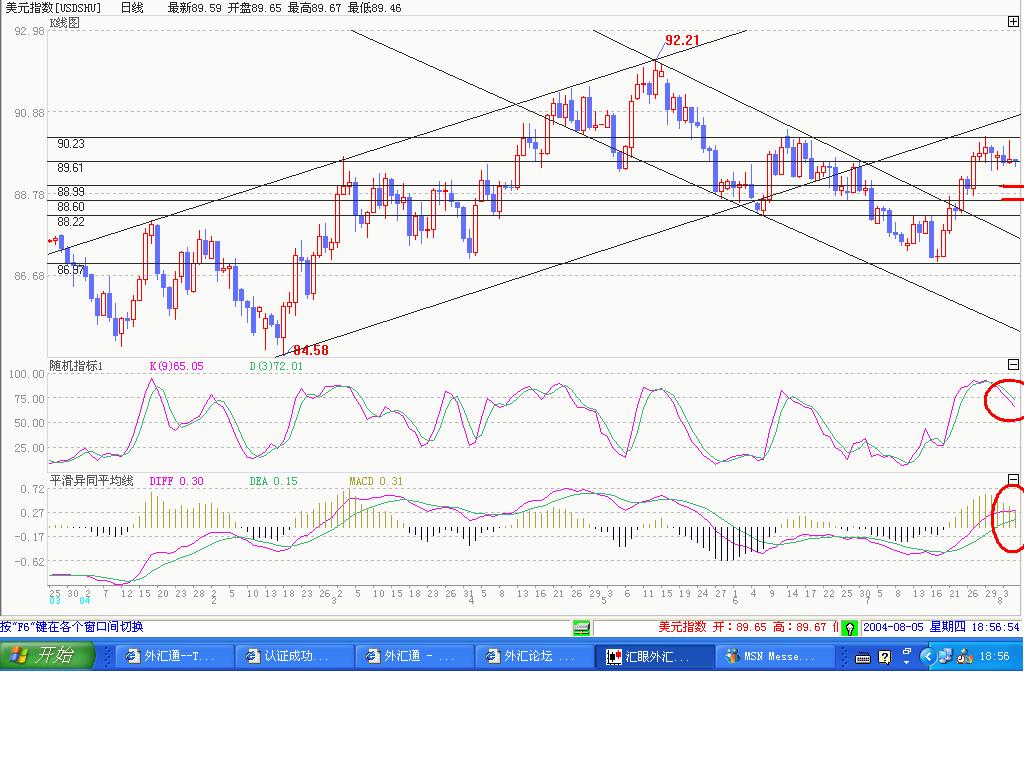The height and width of the screenshot is (768, 1024).
Task: Click the green lightbulb tip icon
Action: (x=849, y=628)
